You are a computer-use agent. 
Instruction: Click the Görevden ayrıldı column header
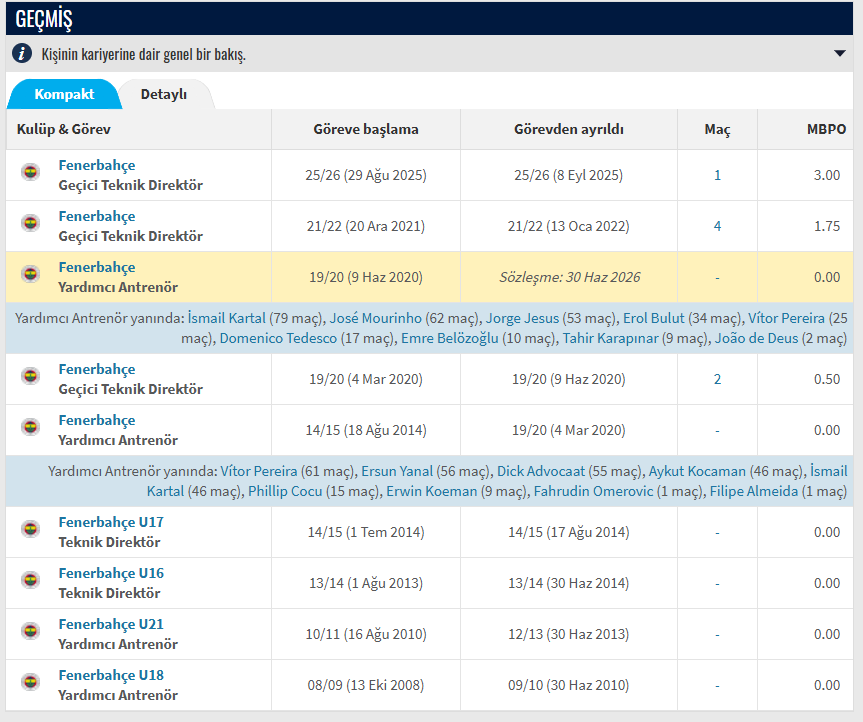point(569,129)
